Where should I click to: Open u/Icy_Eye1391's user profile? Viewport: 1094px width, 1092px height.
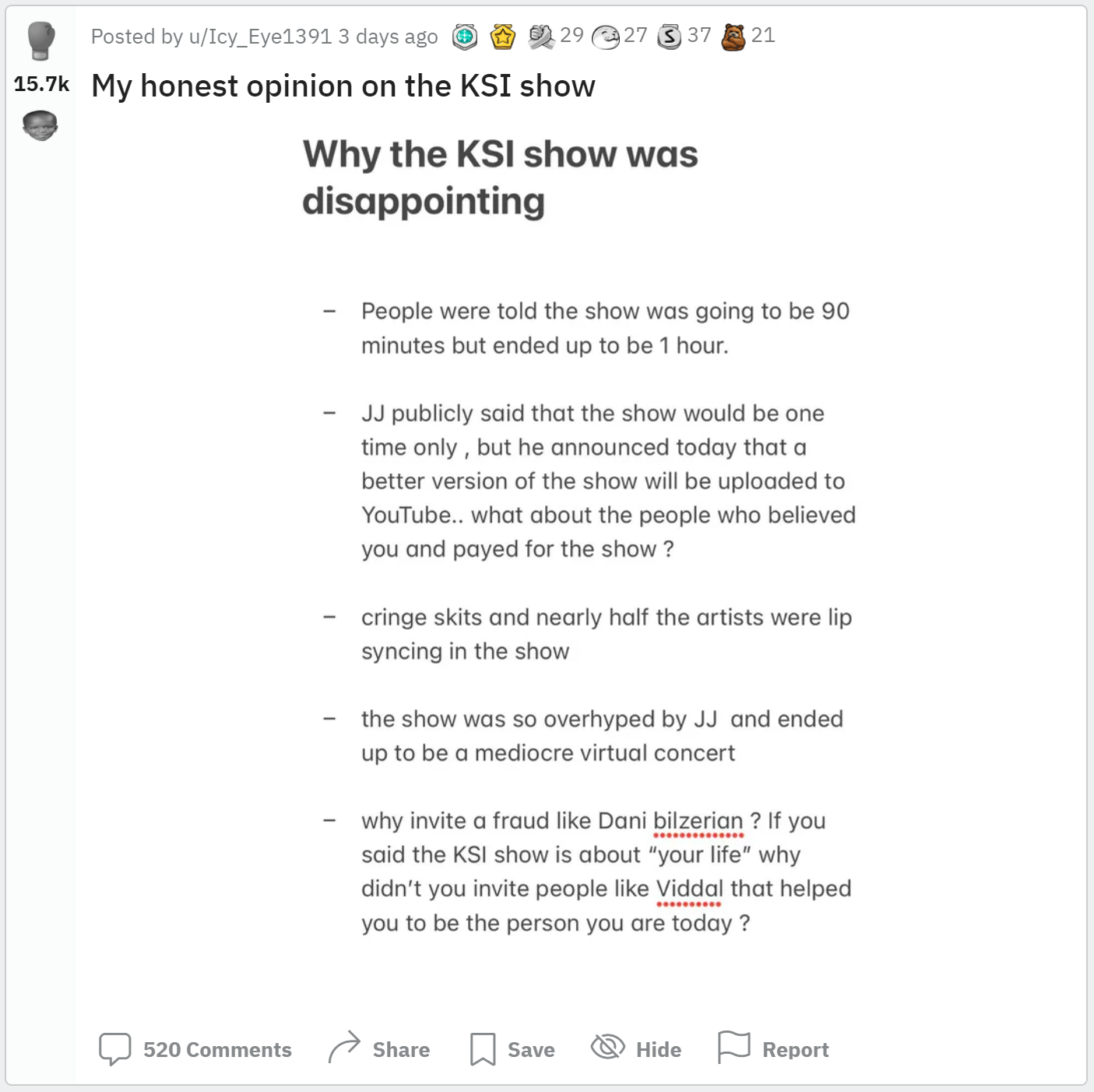point(260,37)
